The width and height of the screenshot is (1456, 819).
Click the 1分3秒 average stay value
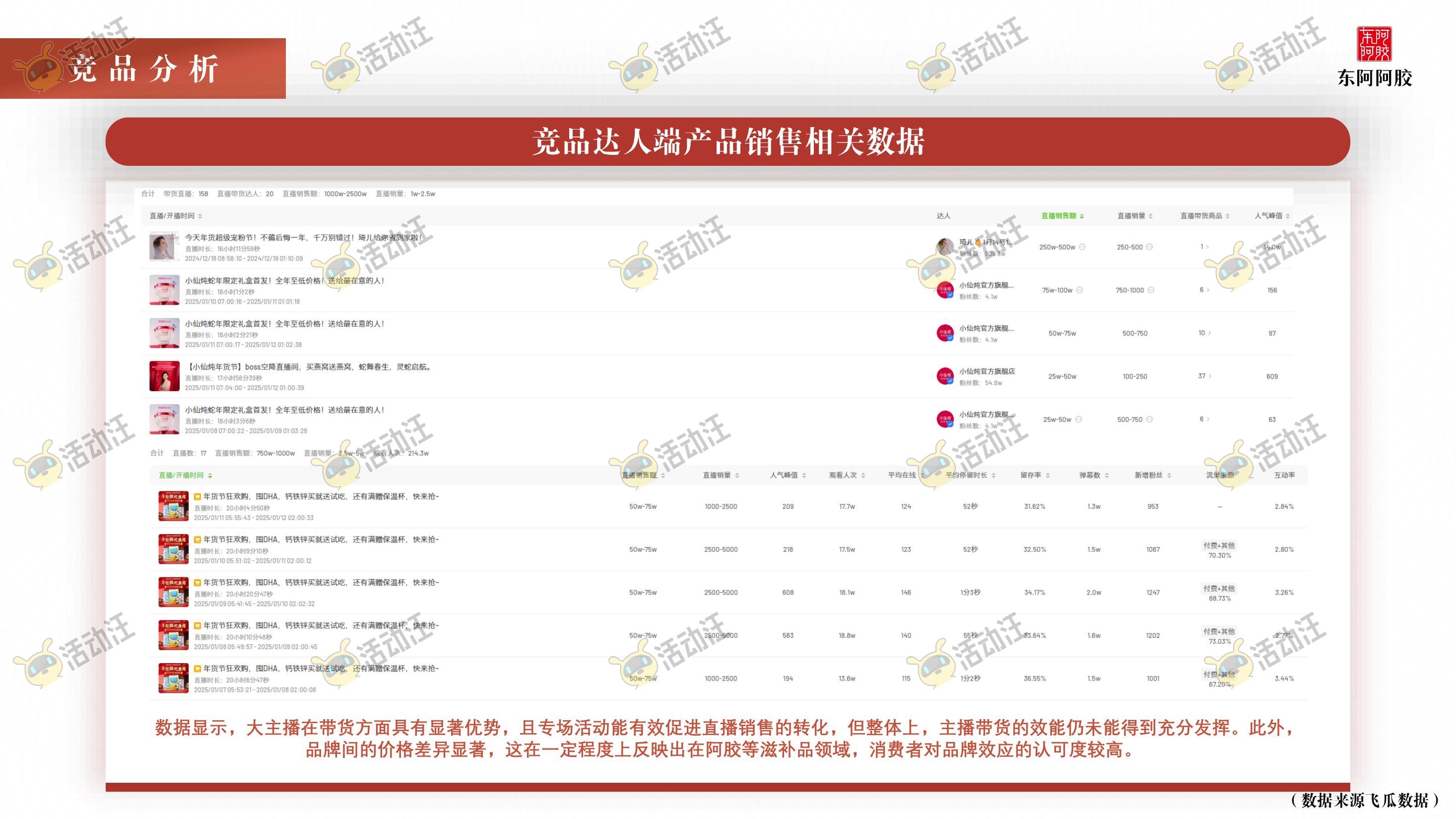pyautogui.click(x=970, y=592)
